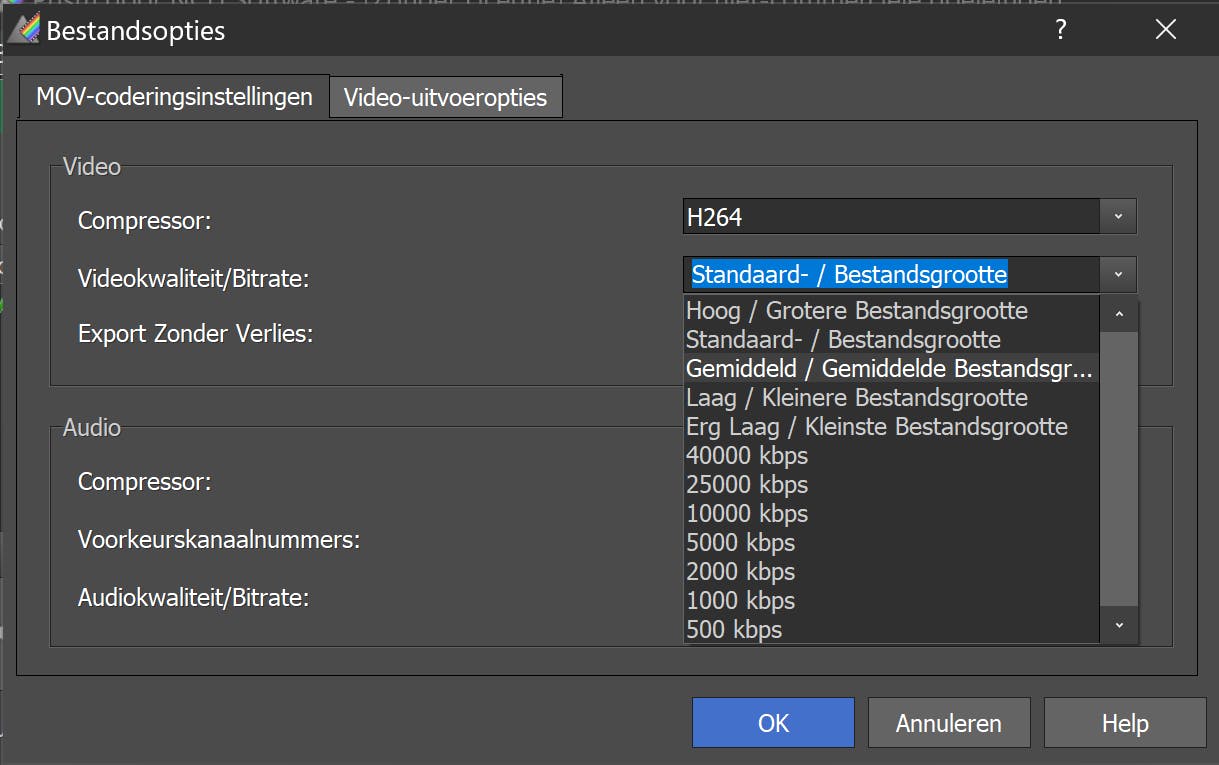Collapse the Videokwaliteit/Bitrate dropdown arrow
Image resolution: width=1219 pixels, height=765 pixels.
pos(1118,274)
